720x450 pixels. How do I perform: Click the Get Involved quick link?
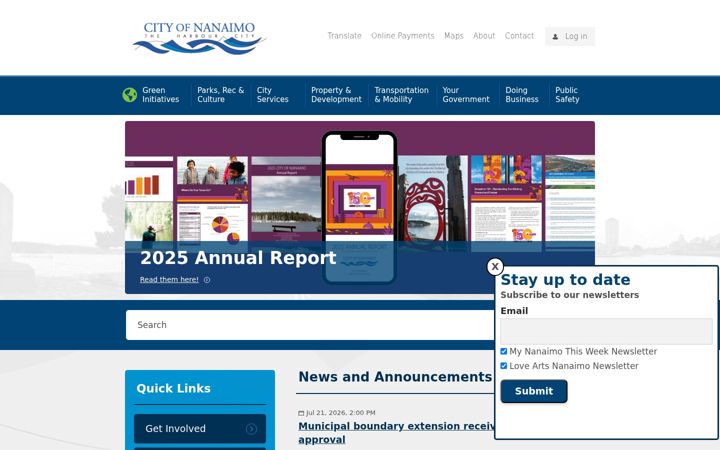click(x=200, y=429)
